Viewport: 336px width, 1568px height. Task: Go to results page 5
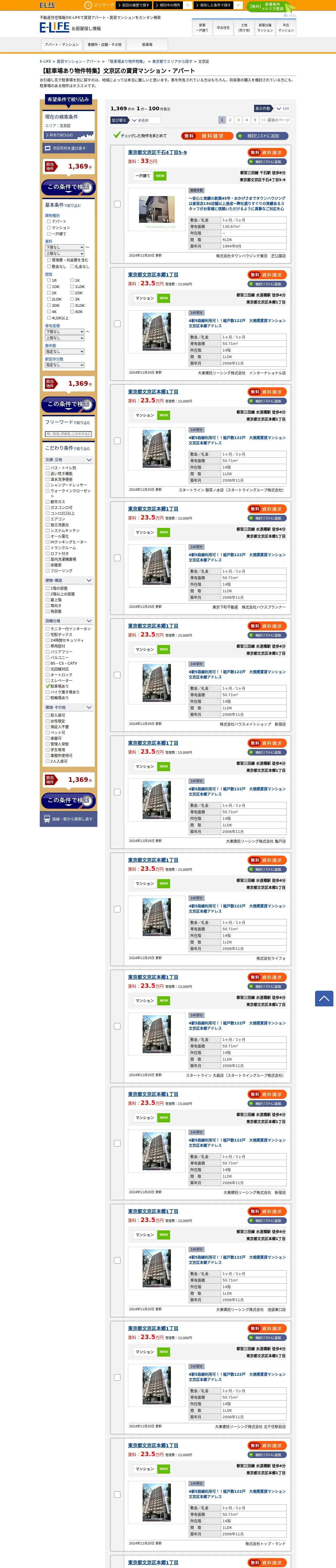pos(255,120)
